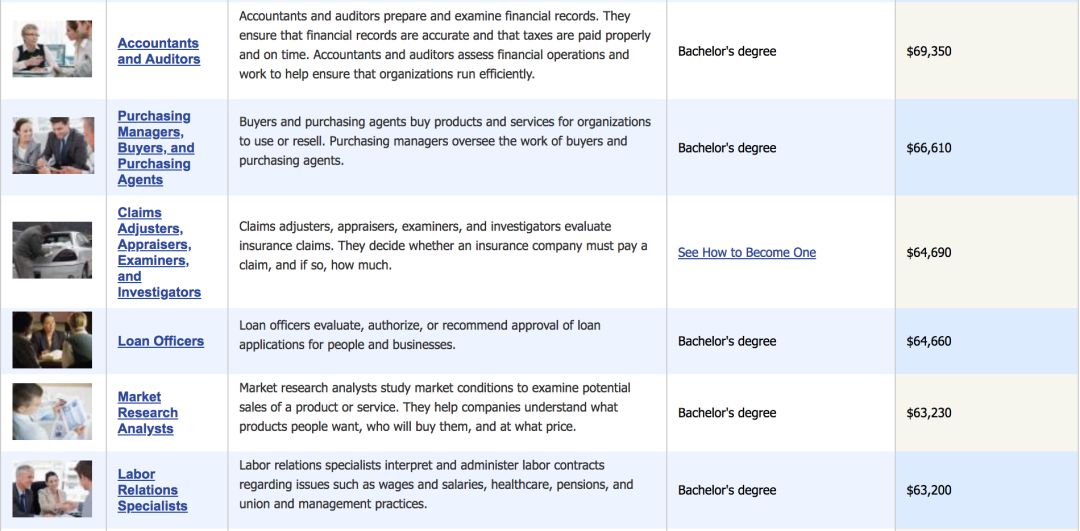Viewport: 1080px width, 531px height.
Task: Open Claims Adjusters, Appraisers, Examiners, and Investigators
Action: 158,252
